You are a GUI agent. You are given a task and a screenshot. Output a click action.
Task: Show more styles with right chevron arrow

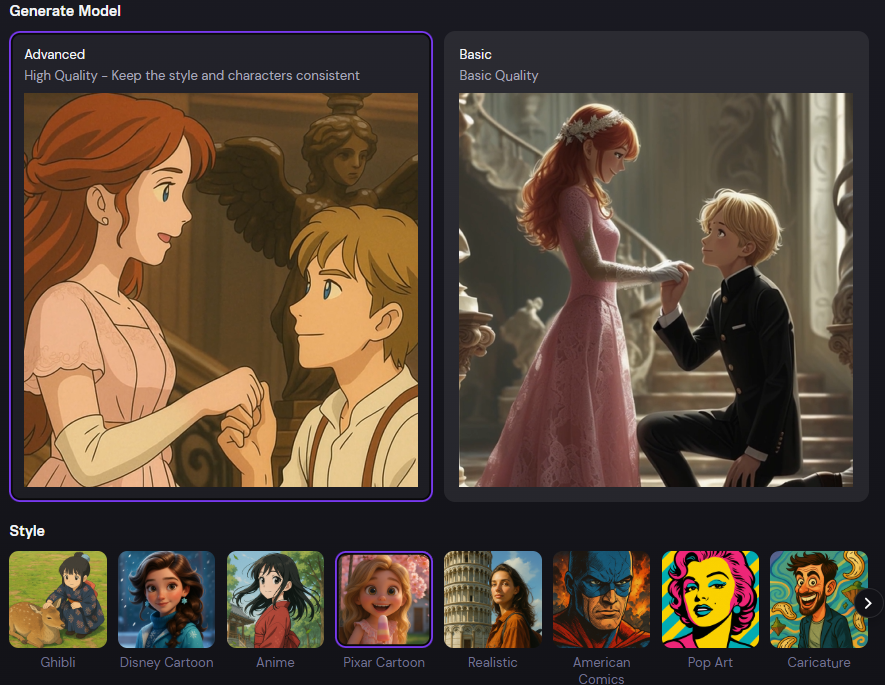pyautogui.click(x=868, y=602)
